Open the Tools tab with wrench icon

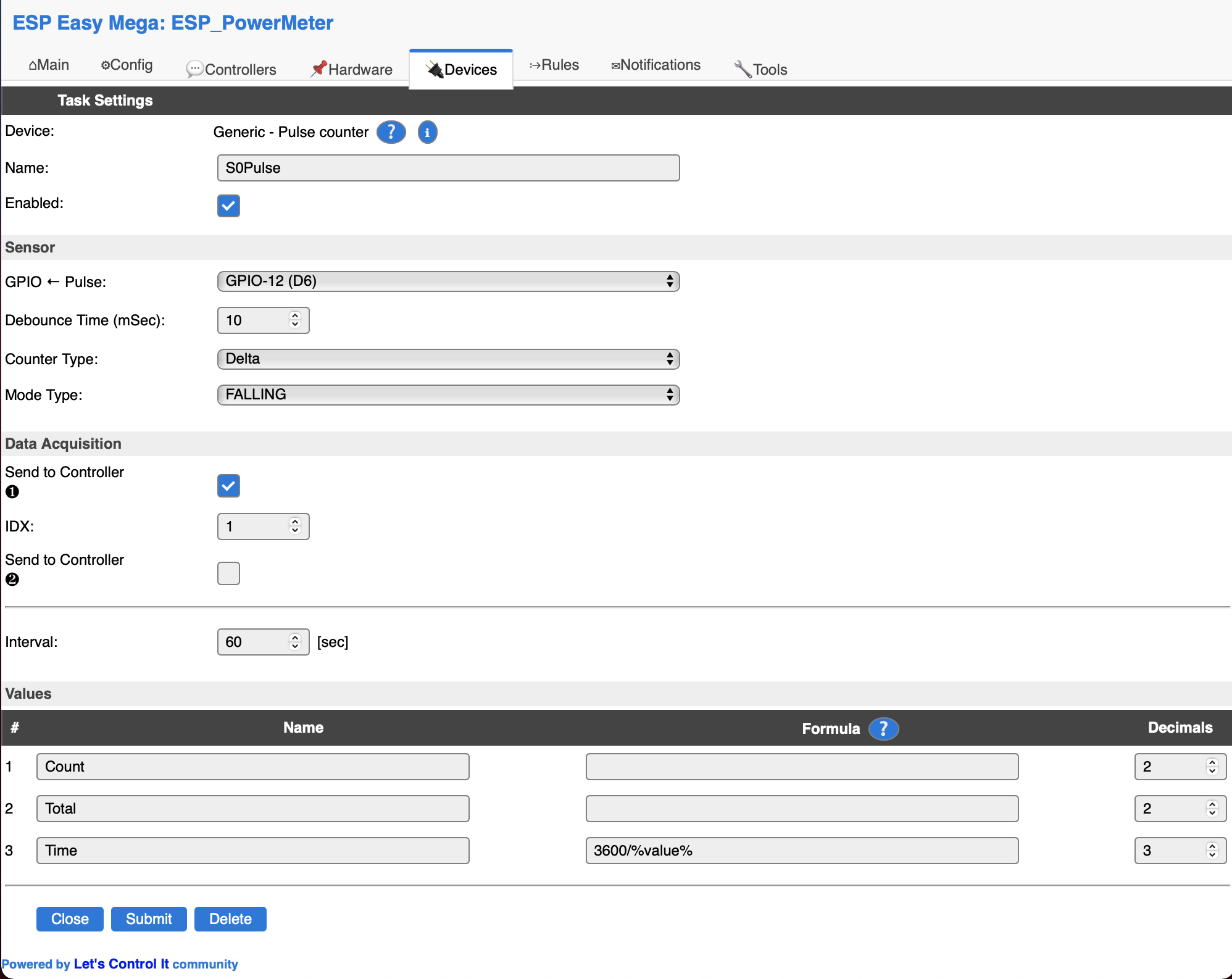pos(760,69)
